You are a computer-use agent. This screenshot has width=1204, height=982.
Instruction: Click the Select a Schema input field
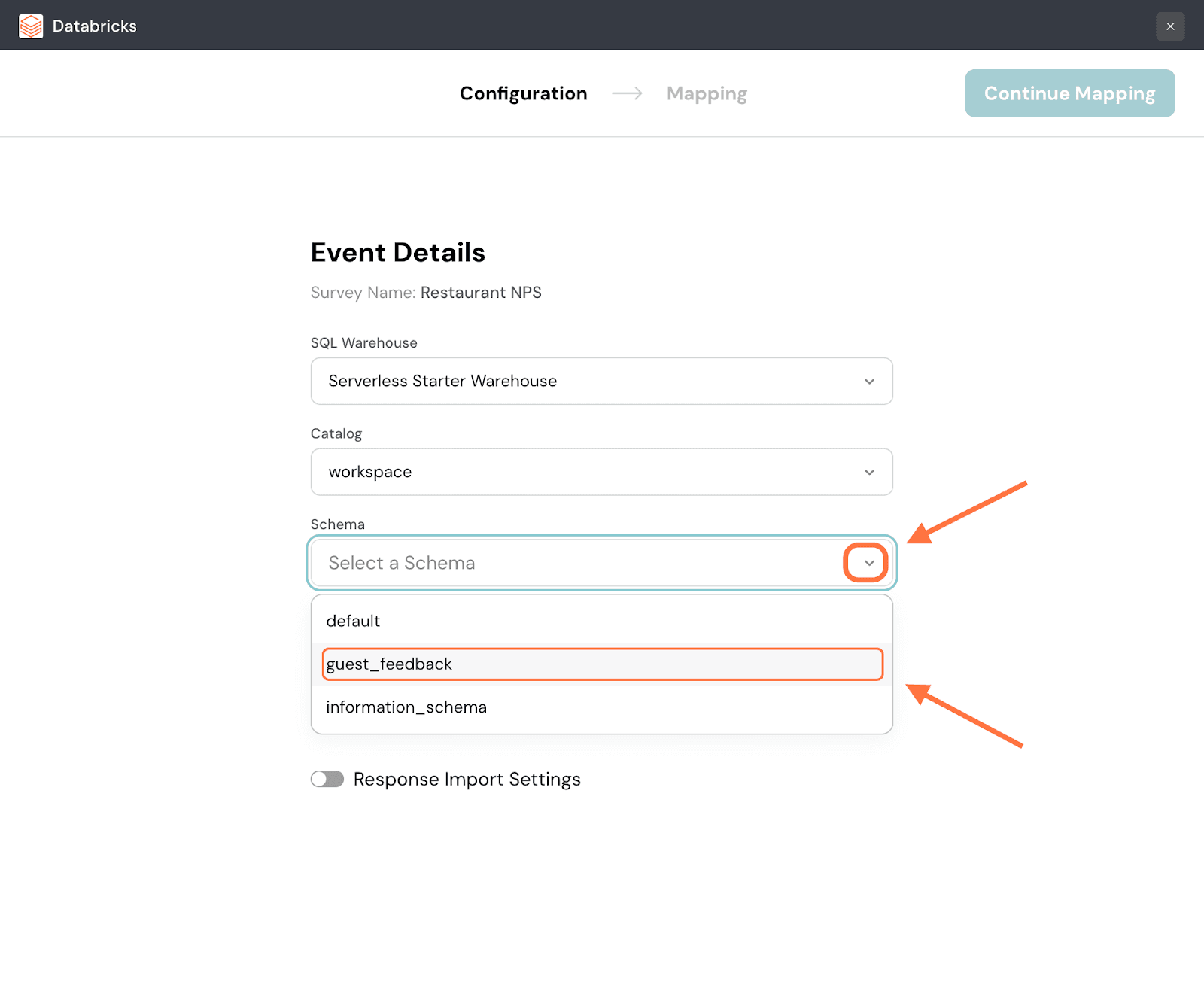pyautogui.click(x=572, y=563)
